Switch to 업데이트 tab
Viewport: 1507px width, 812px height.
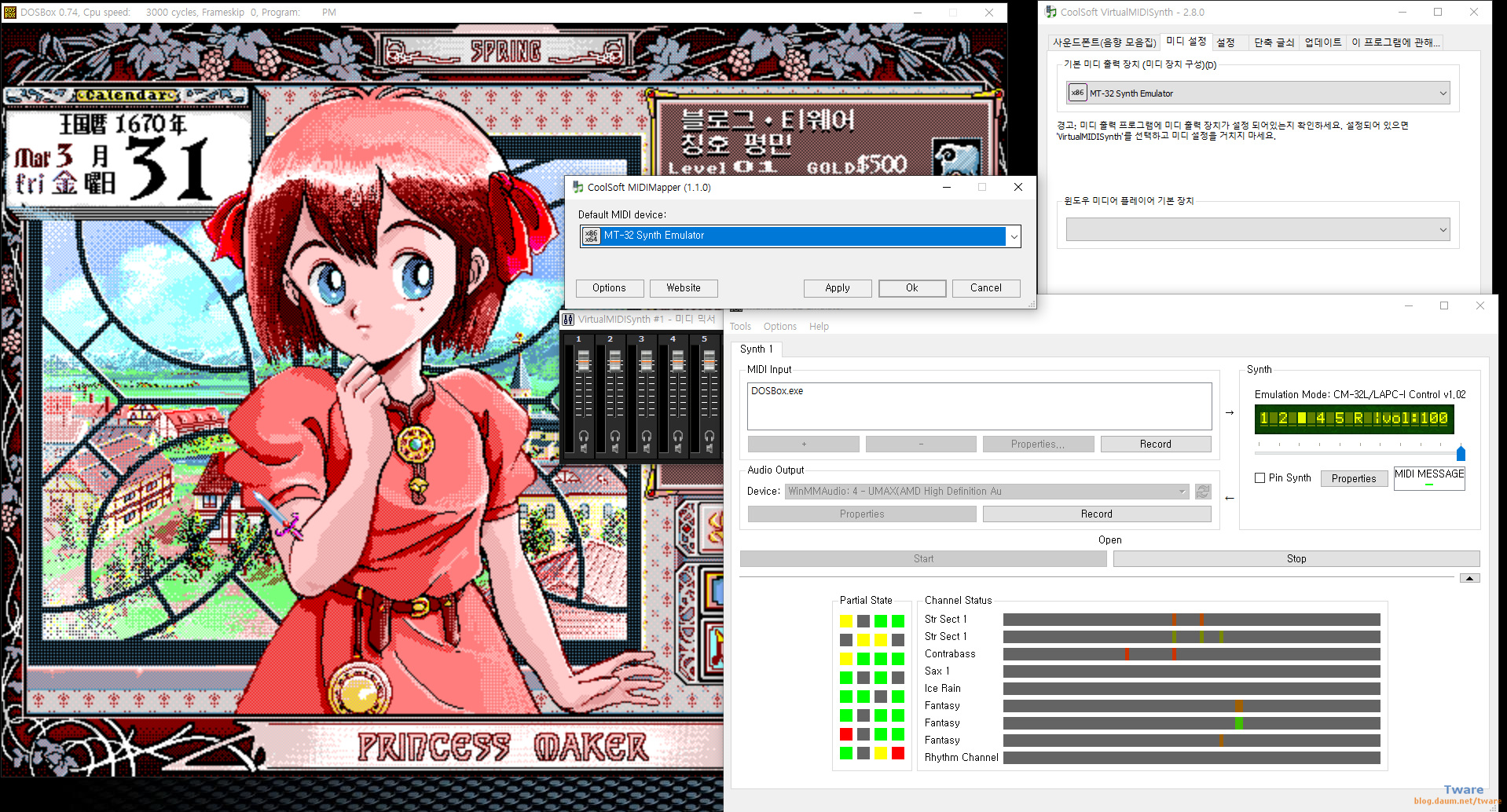coord(1323,42)
